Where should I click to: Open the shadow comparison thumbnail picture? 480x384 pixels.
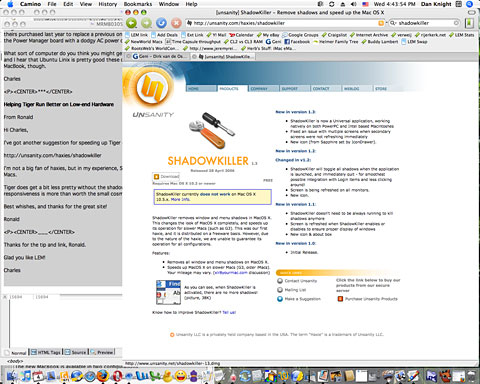(168, 292)
